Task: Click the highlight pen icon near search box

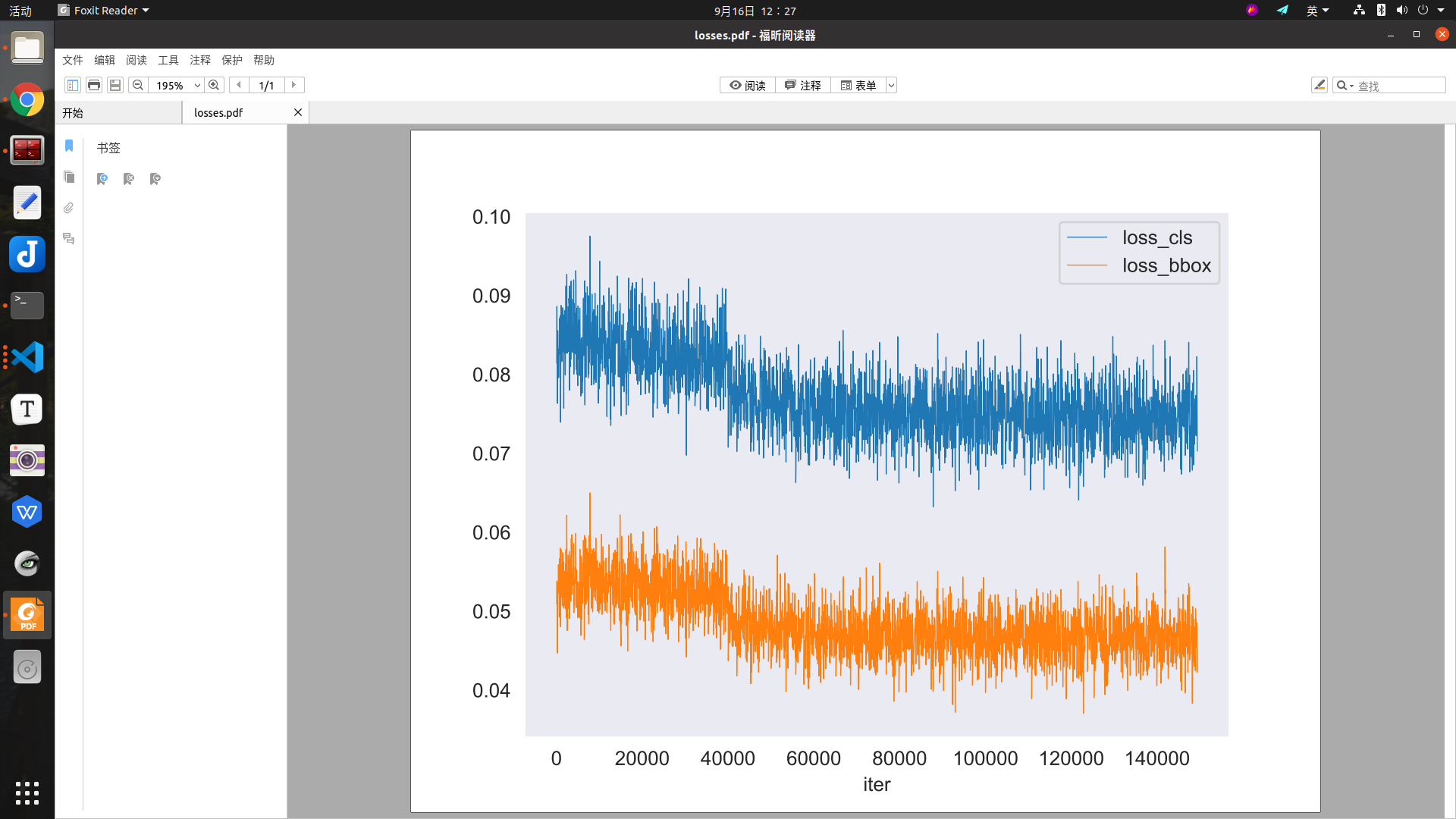Action: pos(1319,85)
